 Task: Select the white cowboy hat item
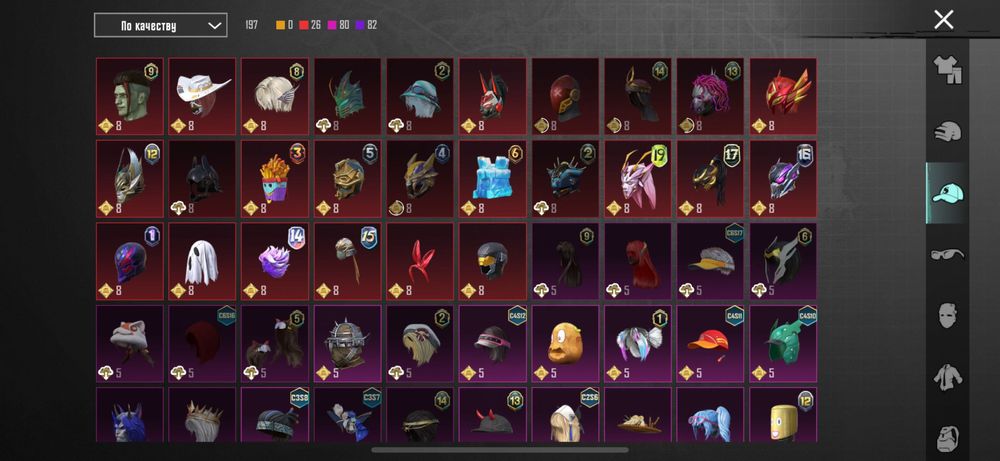202,96
